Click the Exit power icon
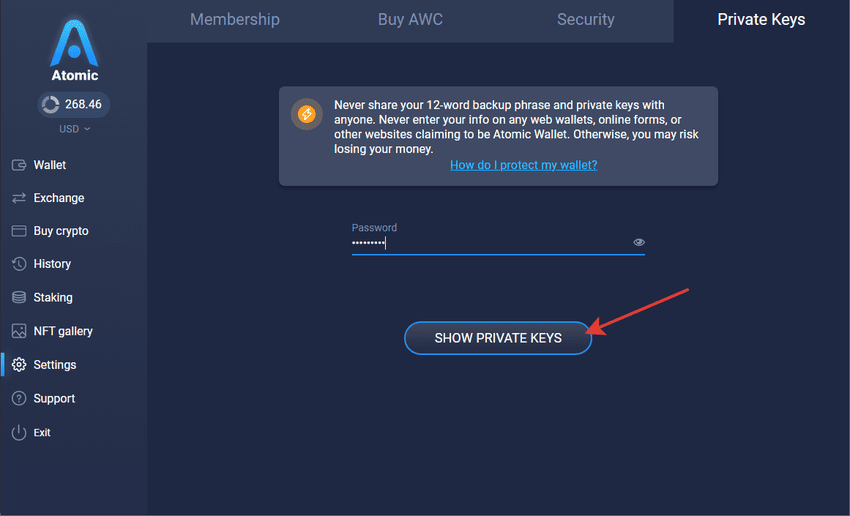 coord(19,432)
